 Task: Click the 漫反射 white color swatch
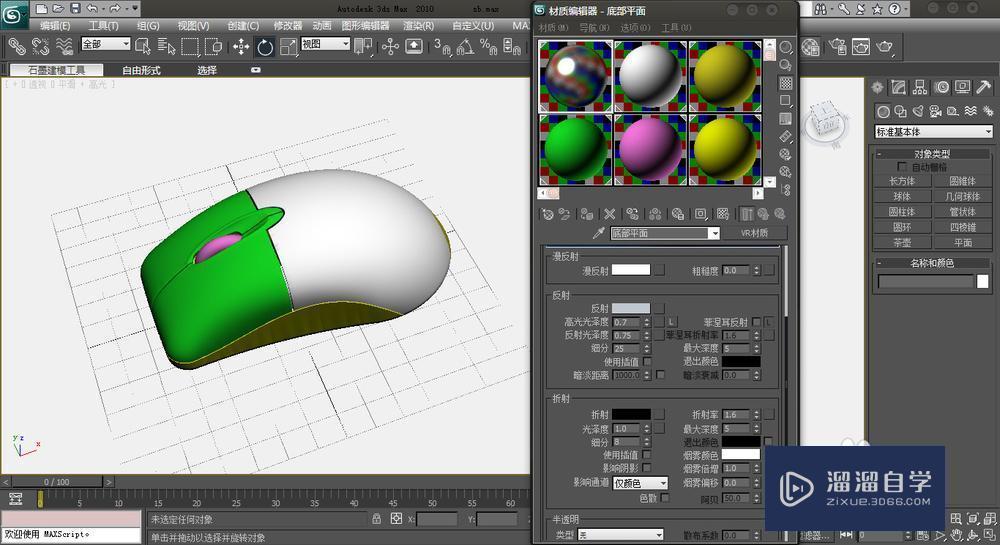(631, 270)
